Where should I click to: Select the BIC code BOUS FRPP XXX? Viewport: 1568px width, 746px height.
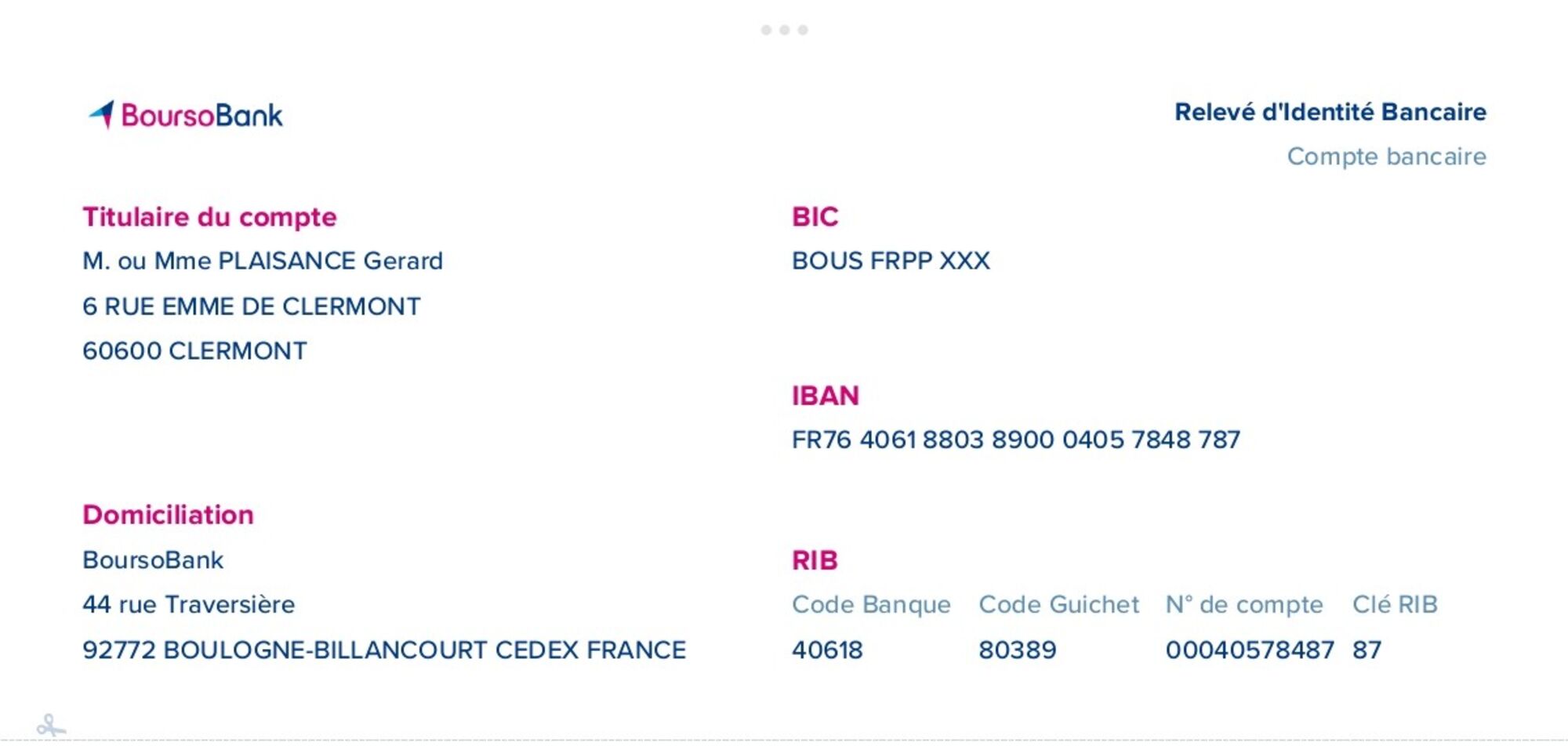tap(891, 261)
